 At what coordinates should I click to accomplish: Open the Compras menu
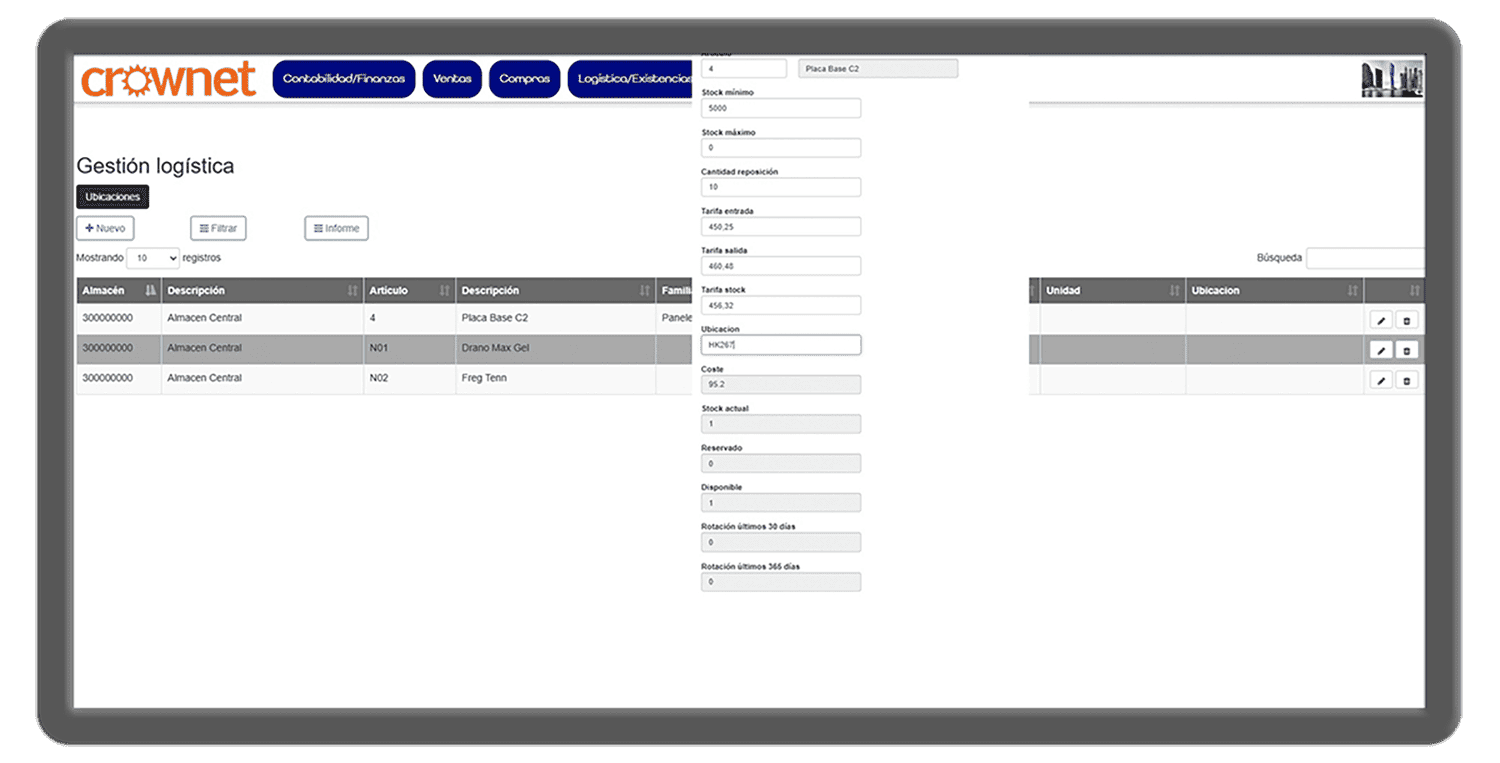524,79
